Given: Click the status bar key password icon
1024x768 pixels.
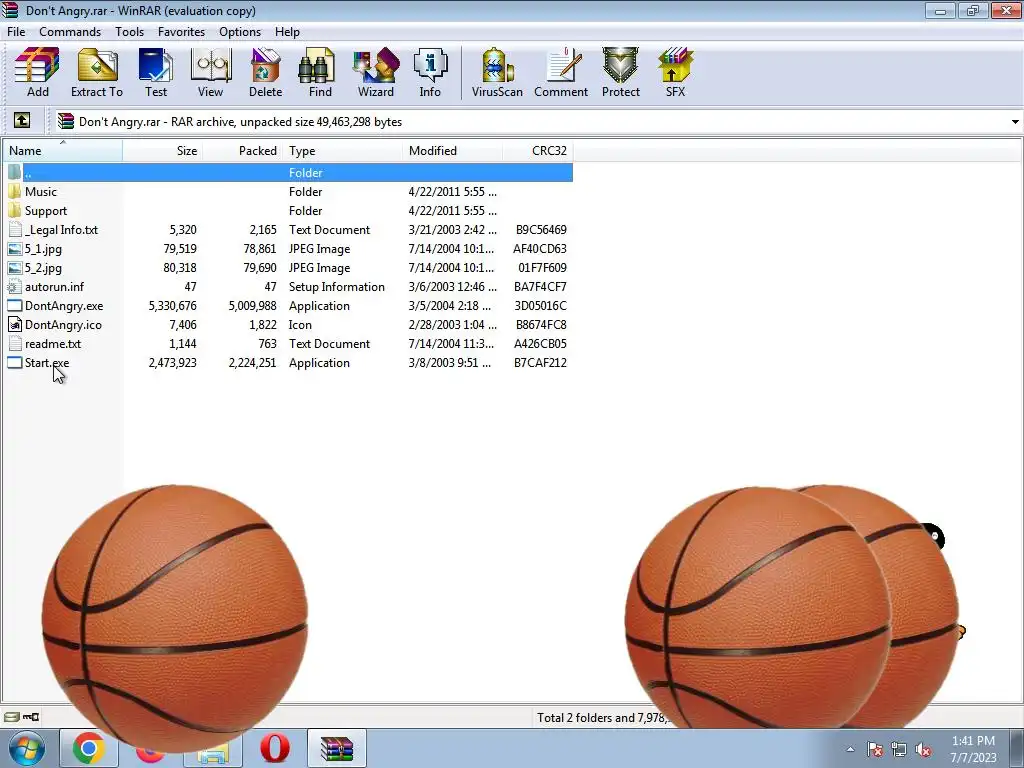Looking at the screenshot, I should (x=31, y=716).
